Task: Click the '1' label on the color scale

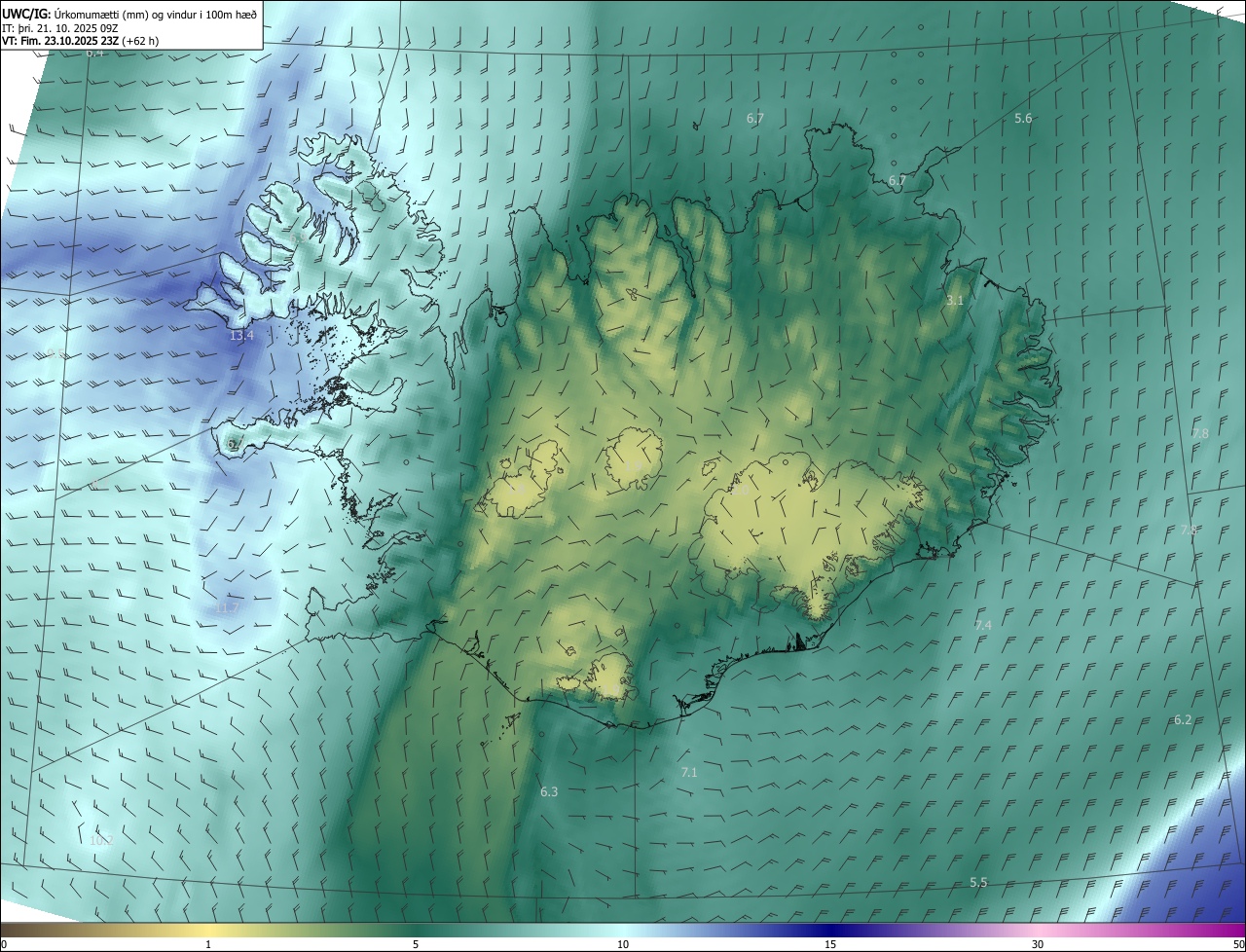Action: [208, 944]
